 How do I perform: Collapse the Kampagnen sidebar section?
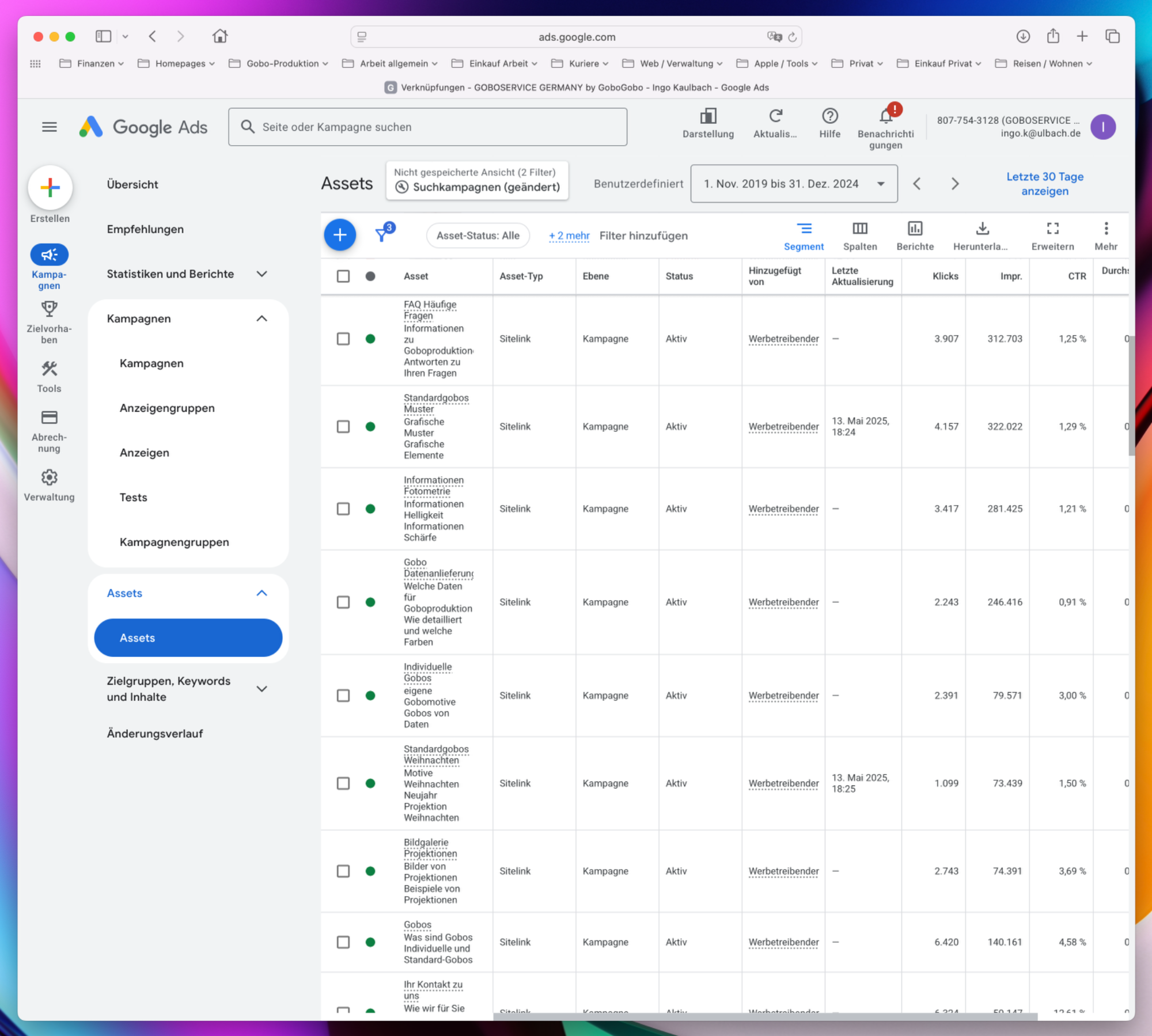click(262, 318)
